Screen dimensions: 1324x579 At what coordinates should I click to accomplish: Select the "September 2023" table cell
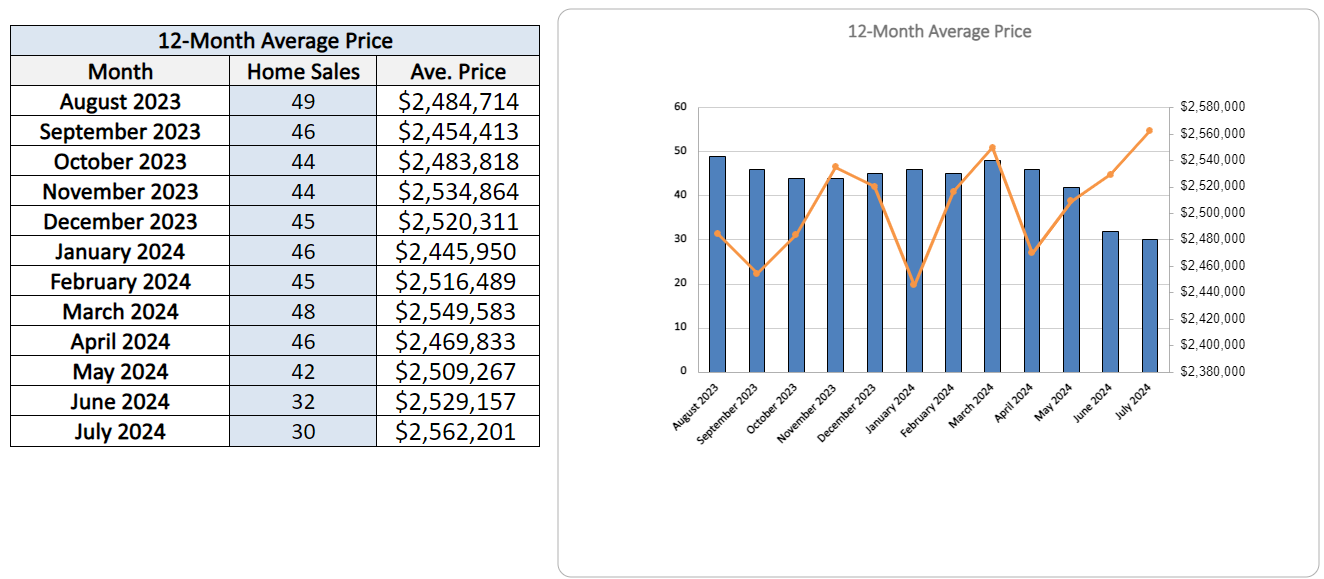[x=120, y=131]
